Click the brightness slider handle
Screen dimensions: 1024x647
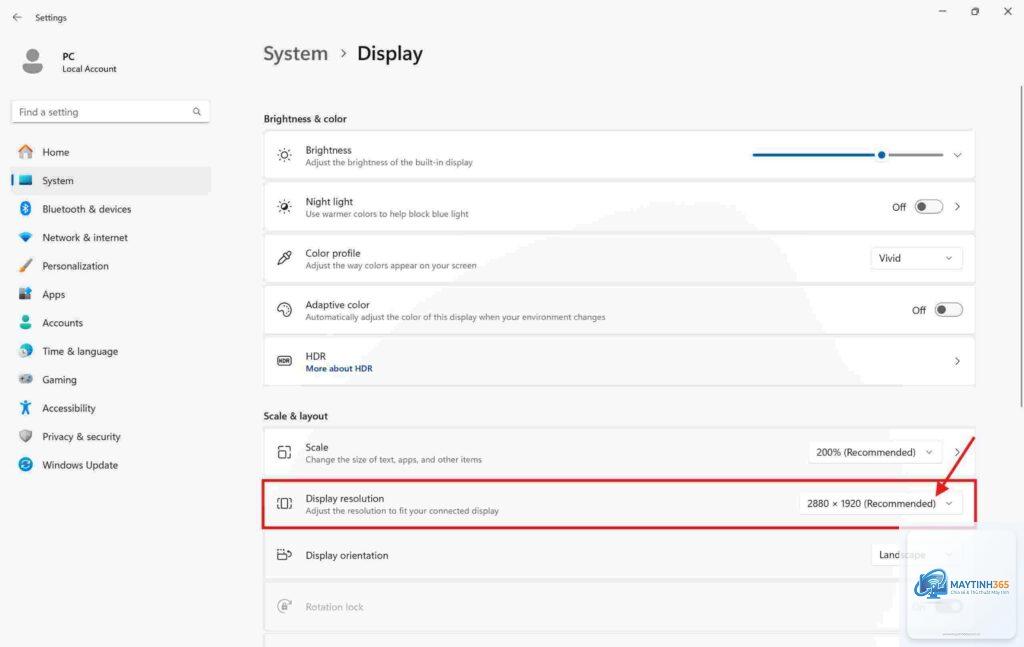pyautogui.click(x=882, y=155)
